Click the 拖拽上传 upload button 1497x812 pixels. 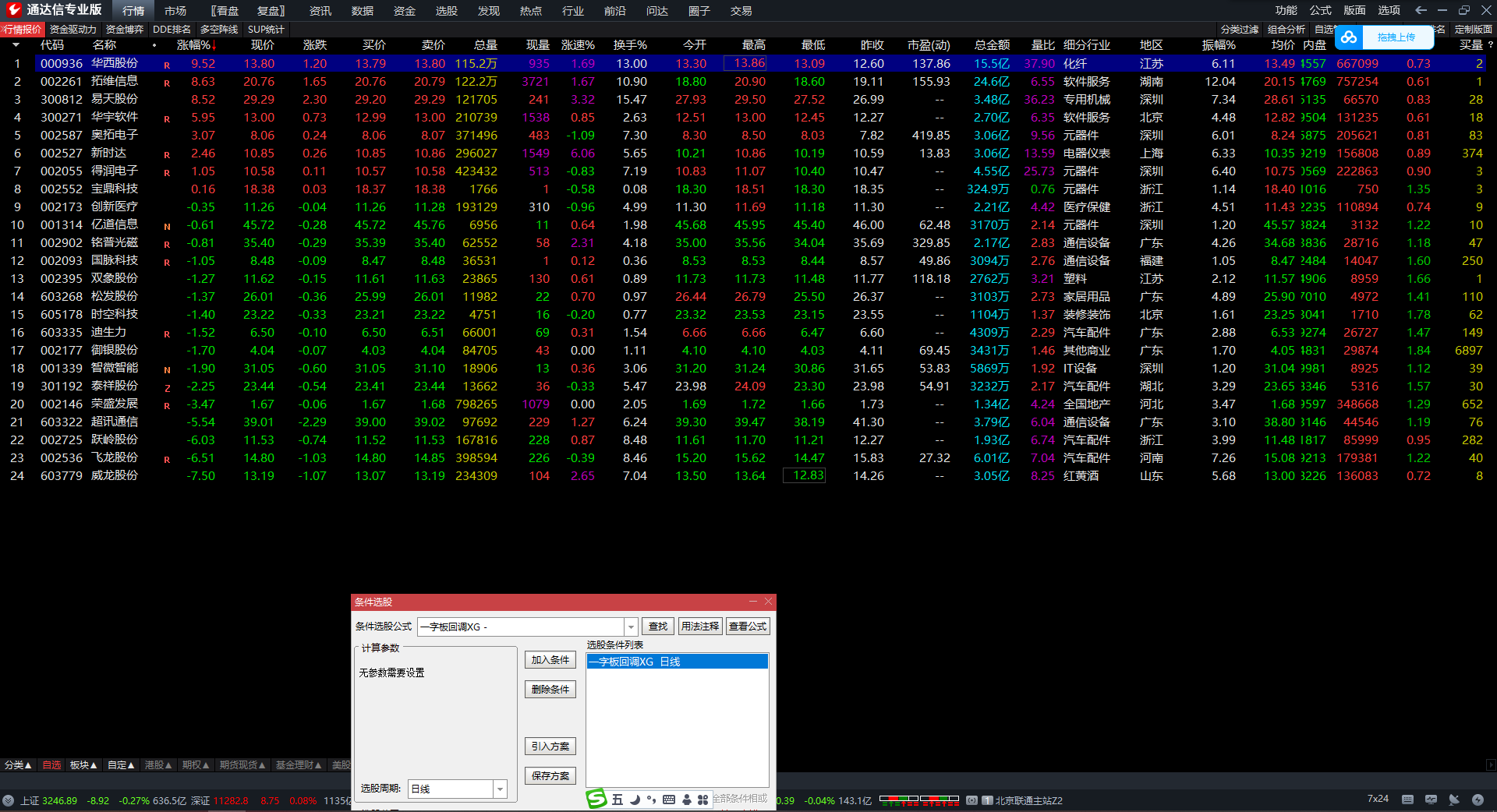1396,37
